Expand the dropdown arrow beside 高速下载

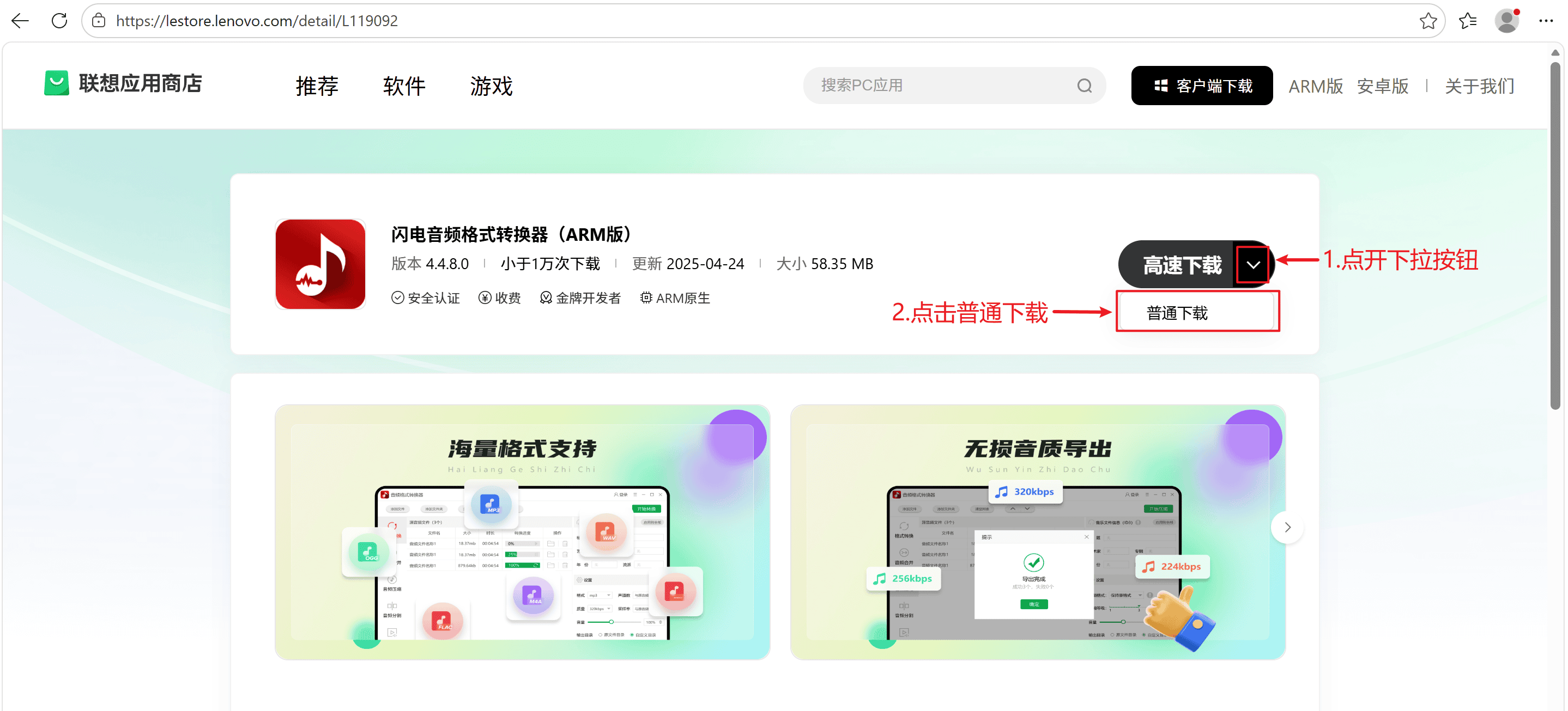(x=1252, y=265)
